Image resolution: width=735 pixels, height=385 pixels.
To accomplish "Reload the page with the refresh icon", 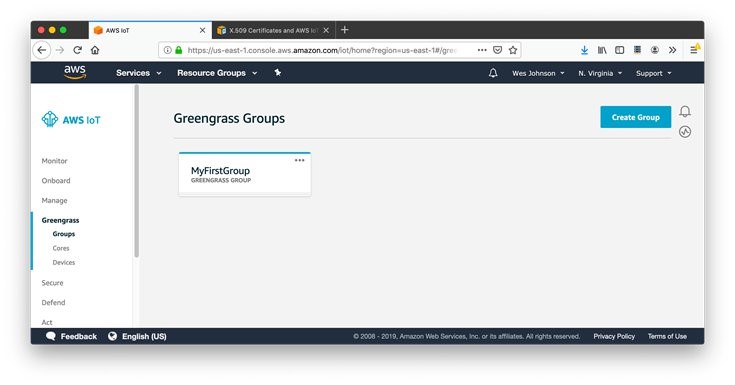I will [x=77, y=50].
